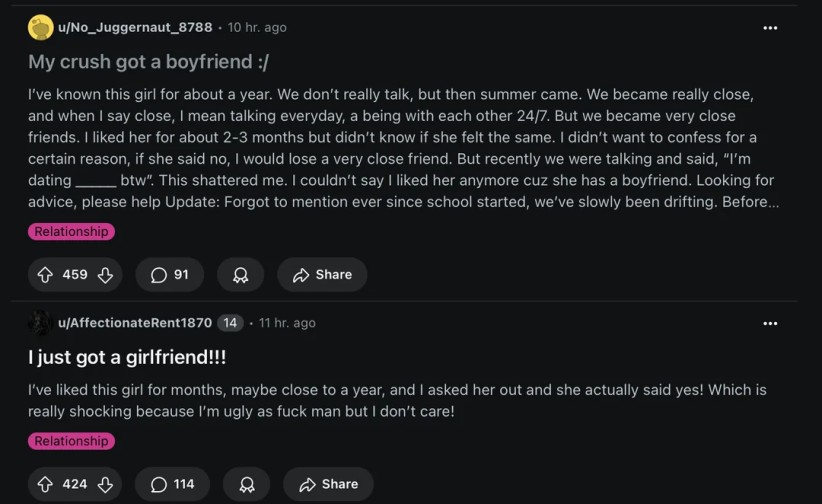Upvote the "My crush got a boyfriend" post
Screen dimensions: 822x504
click(45, 275)
